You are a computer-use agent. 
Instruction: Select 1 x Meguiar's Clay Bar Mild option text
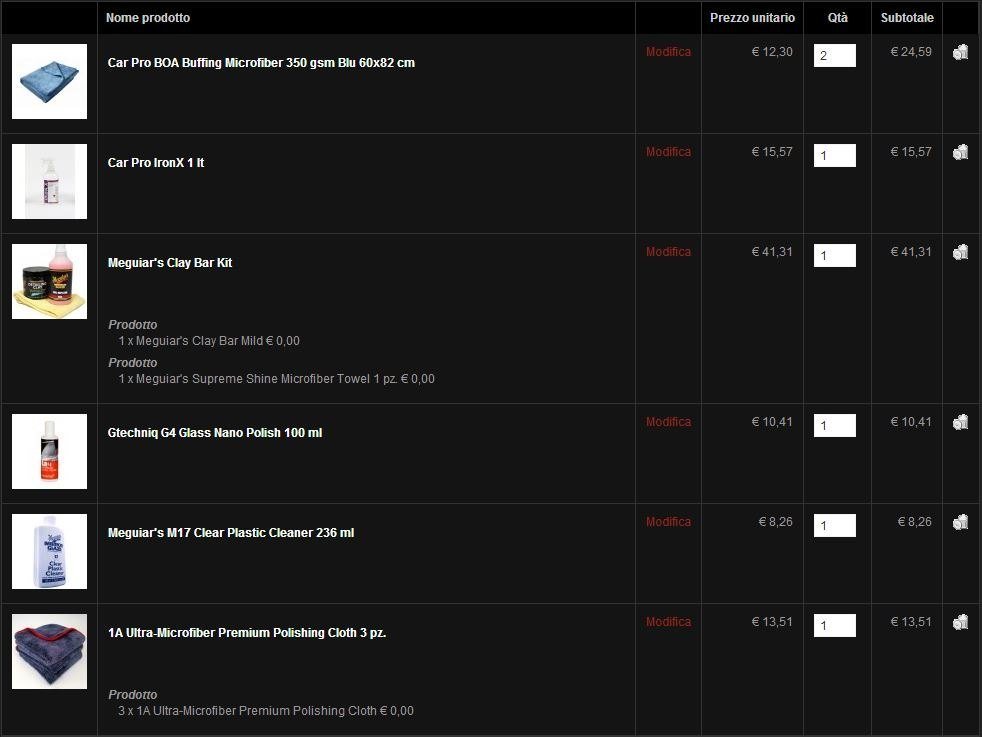[209, 341]
